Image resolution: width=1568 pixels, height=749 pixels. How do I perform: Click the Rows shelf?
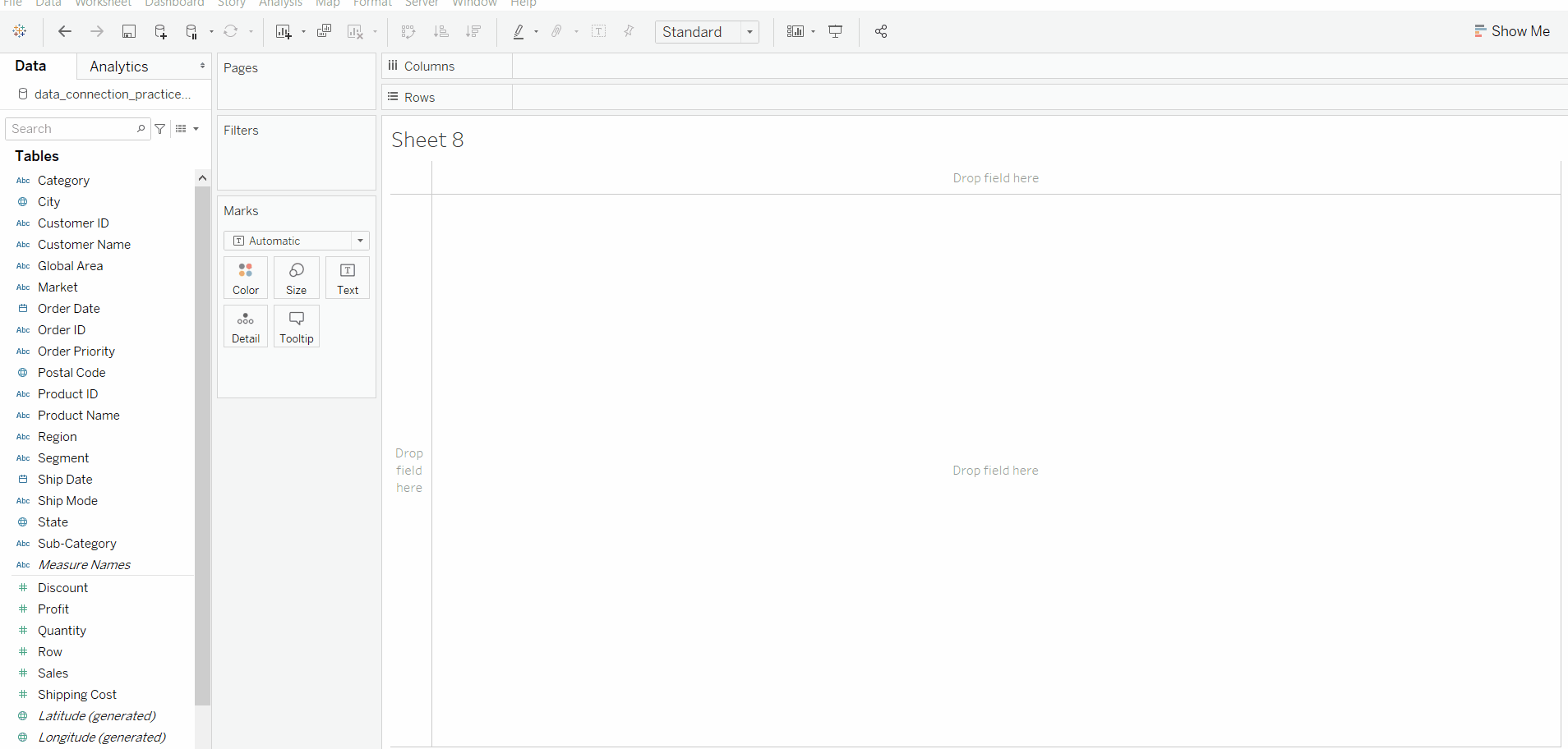[x=975, y=98]
